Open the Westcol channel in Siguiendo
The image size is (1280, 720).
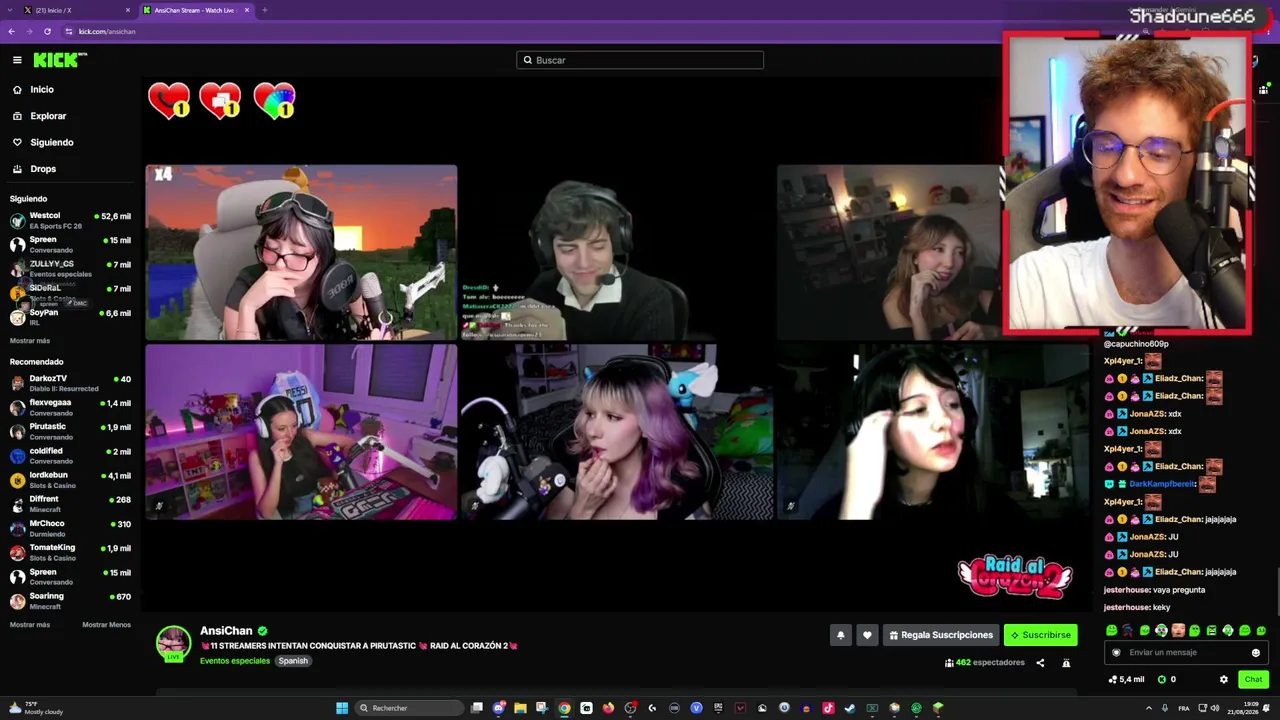pos(70,220)
